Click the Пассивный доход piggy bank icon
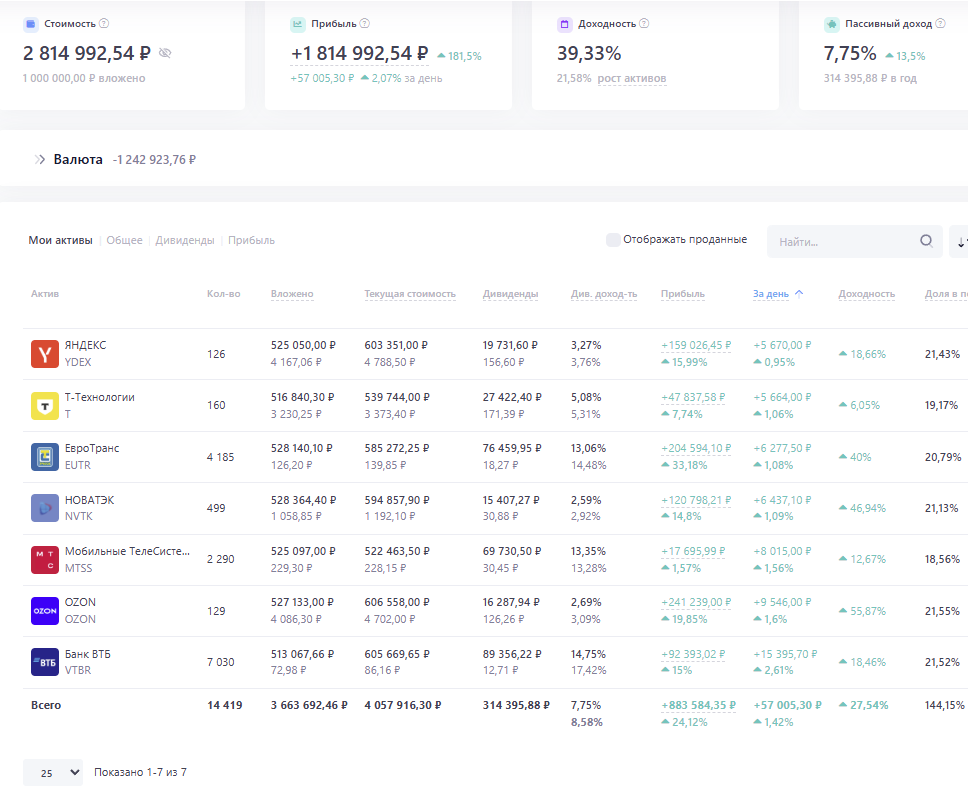968x793 pixels. tap(832, 24)
